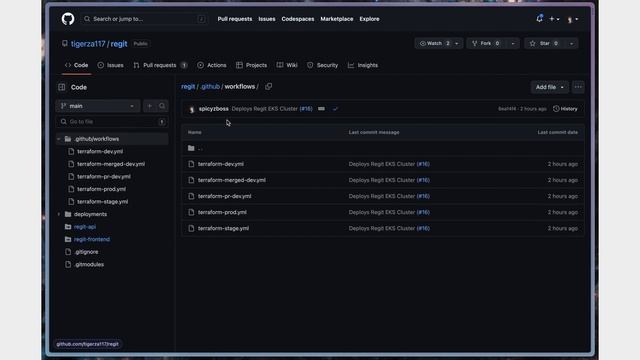Screen dimensions: 640x360
Task: Open the Watch dropdown arrow
Action: tap(457, 43)
